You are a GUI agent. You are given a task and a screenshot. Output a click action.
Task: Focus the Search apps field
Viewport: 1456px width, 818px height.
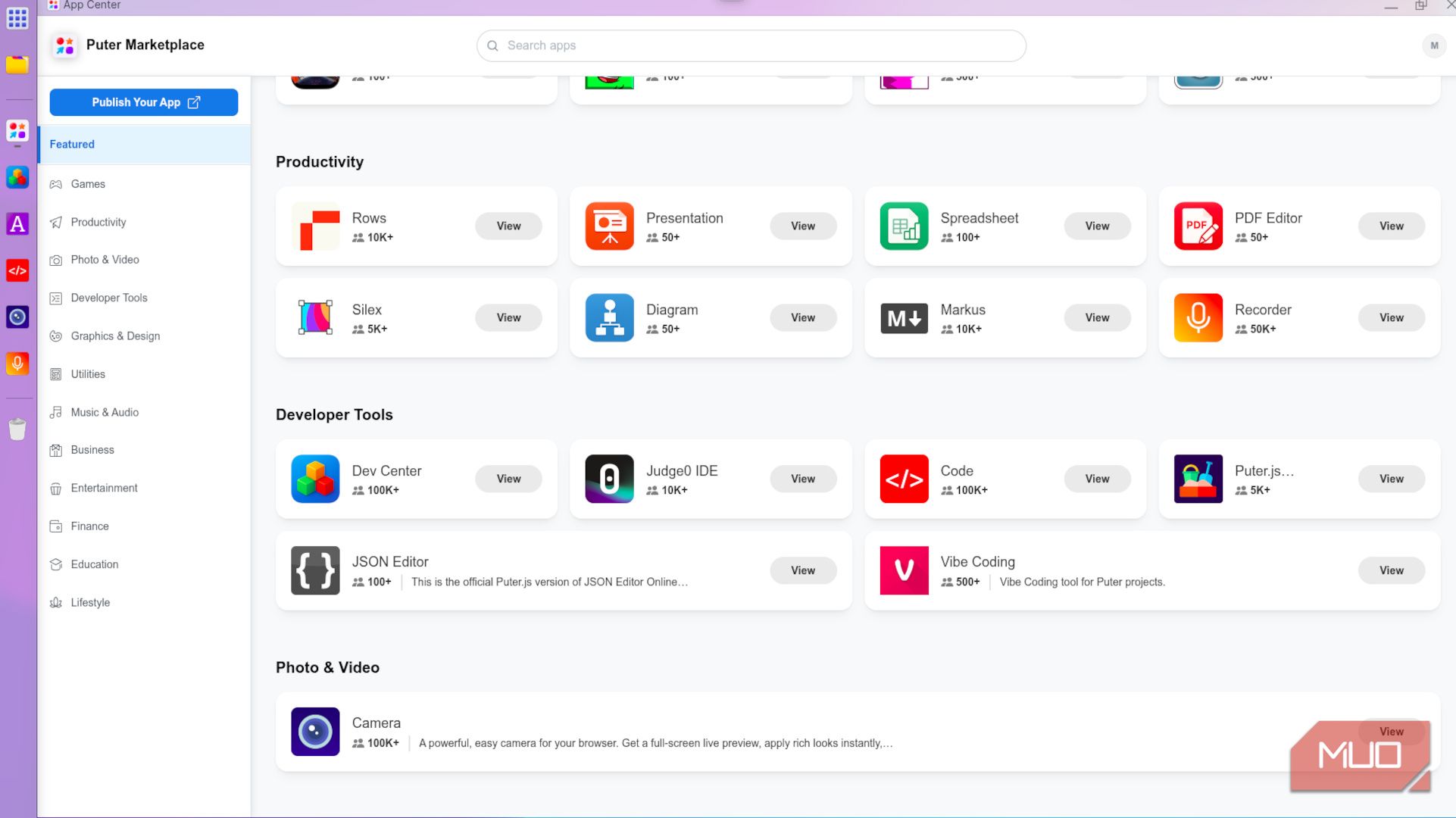751,45
